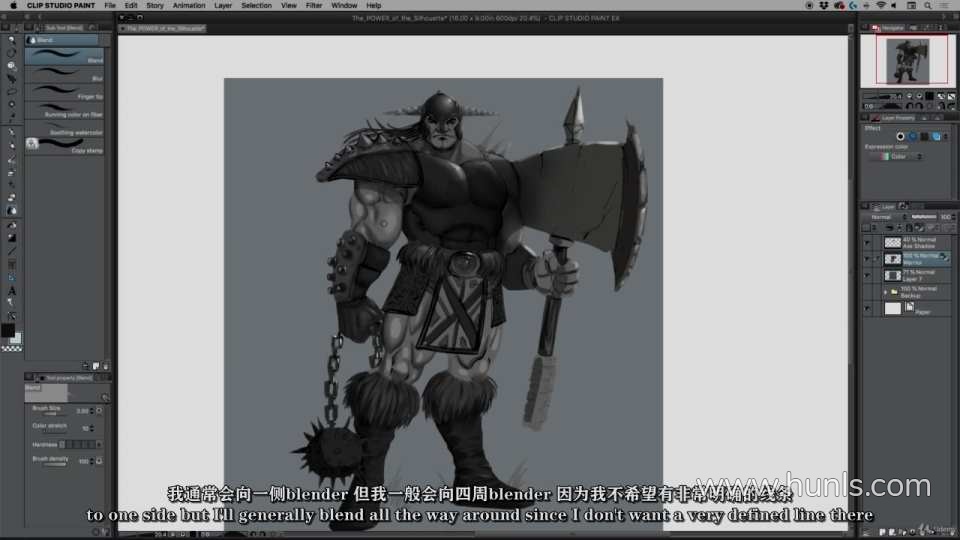
Task: Select the Blur sub tool
Action: [64, 73]
